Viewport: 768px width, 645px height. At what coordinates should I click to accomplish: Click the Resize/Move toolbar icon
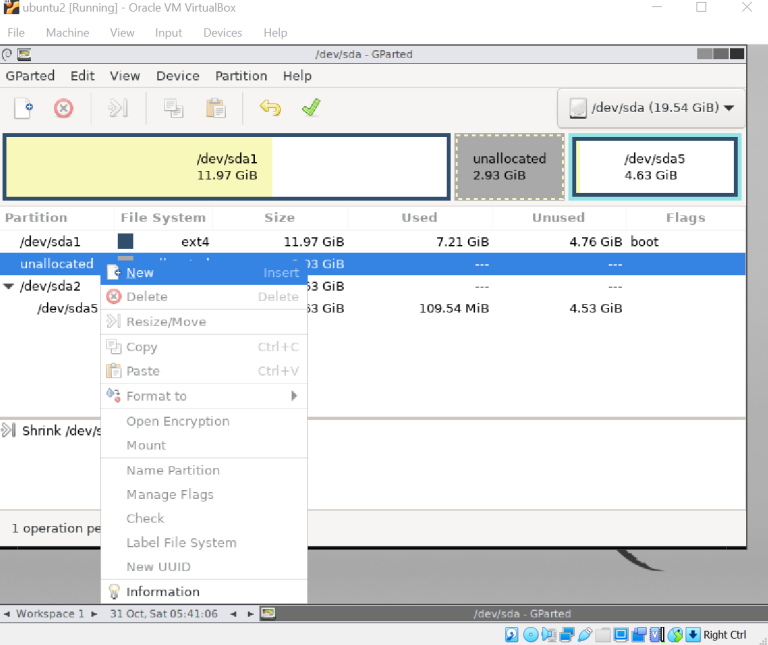pos(118,108)
